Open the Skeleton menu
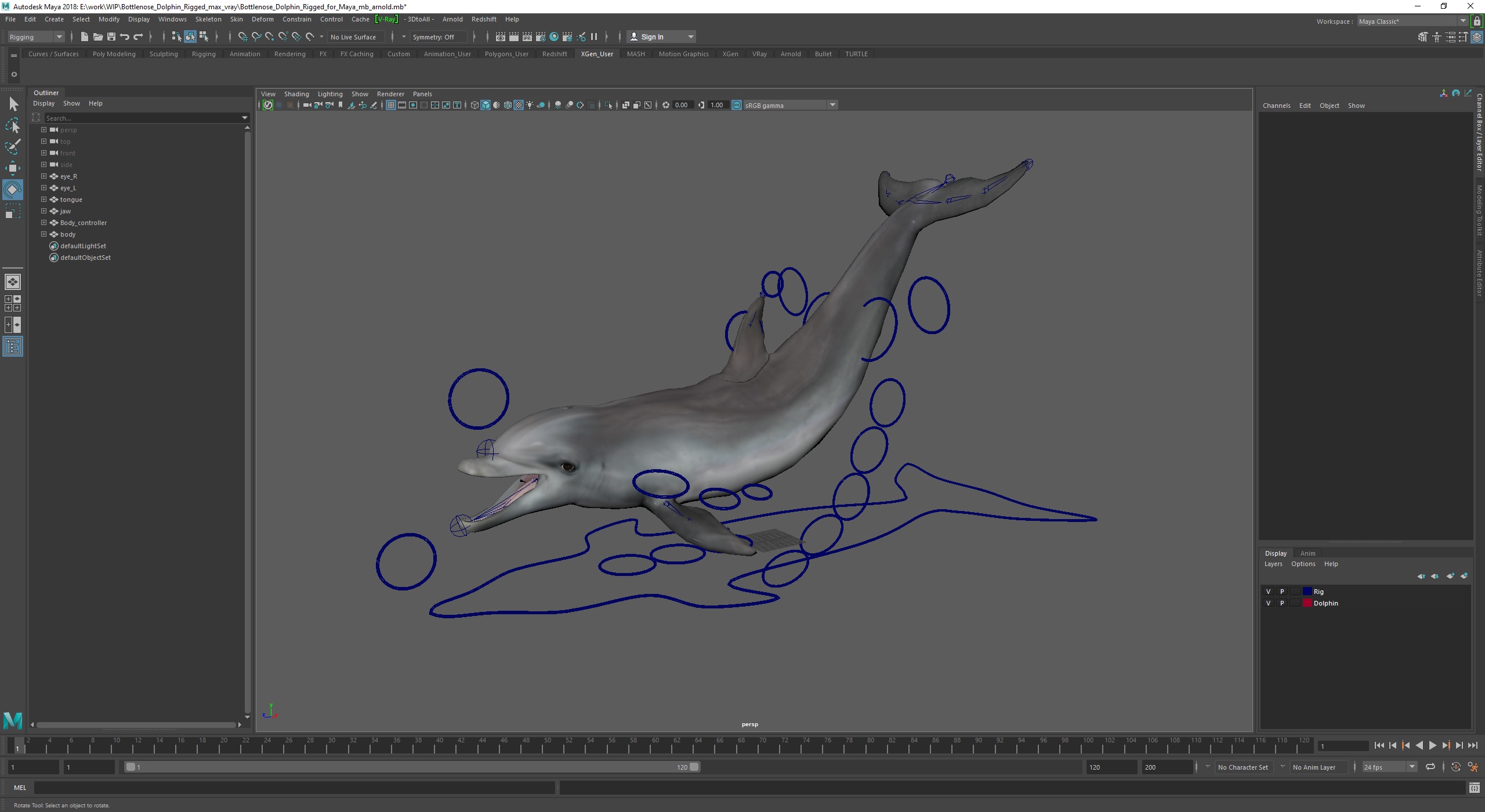The image size is (1485, 812). point(208,19)
